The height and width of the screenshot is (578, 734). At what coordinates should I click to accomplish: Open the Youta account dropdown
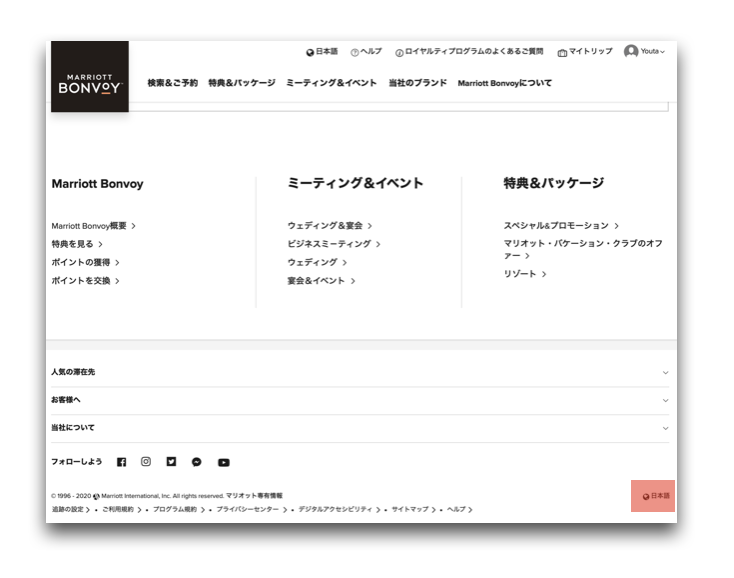[x=653, y=51]
